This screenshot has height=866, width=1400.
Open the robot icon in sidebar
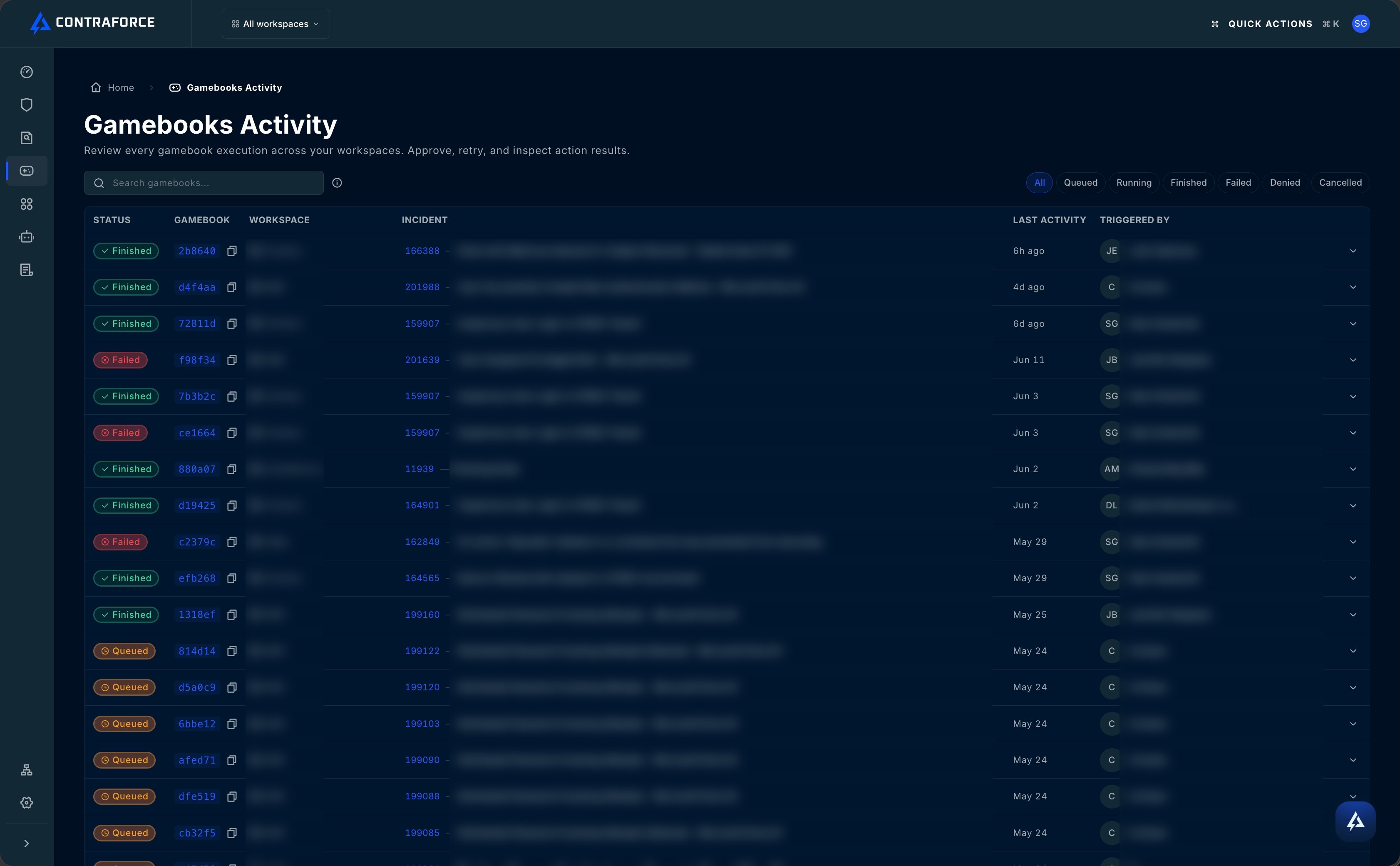coord(26,236)
